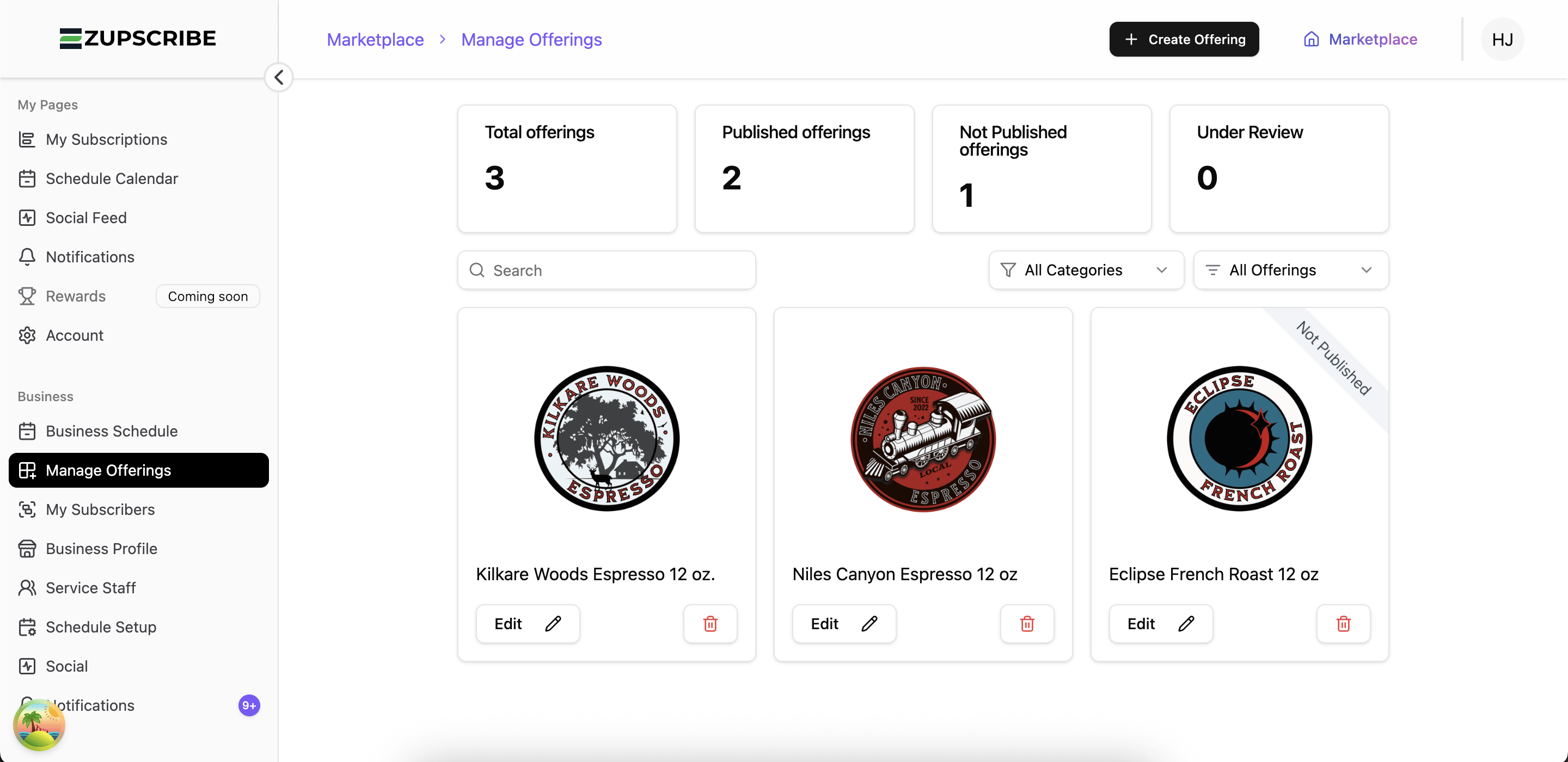
Task: Click trash icon for Niles Canyon Espresso
Action: 1027,624
